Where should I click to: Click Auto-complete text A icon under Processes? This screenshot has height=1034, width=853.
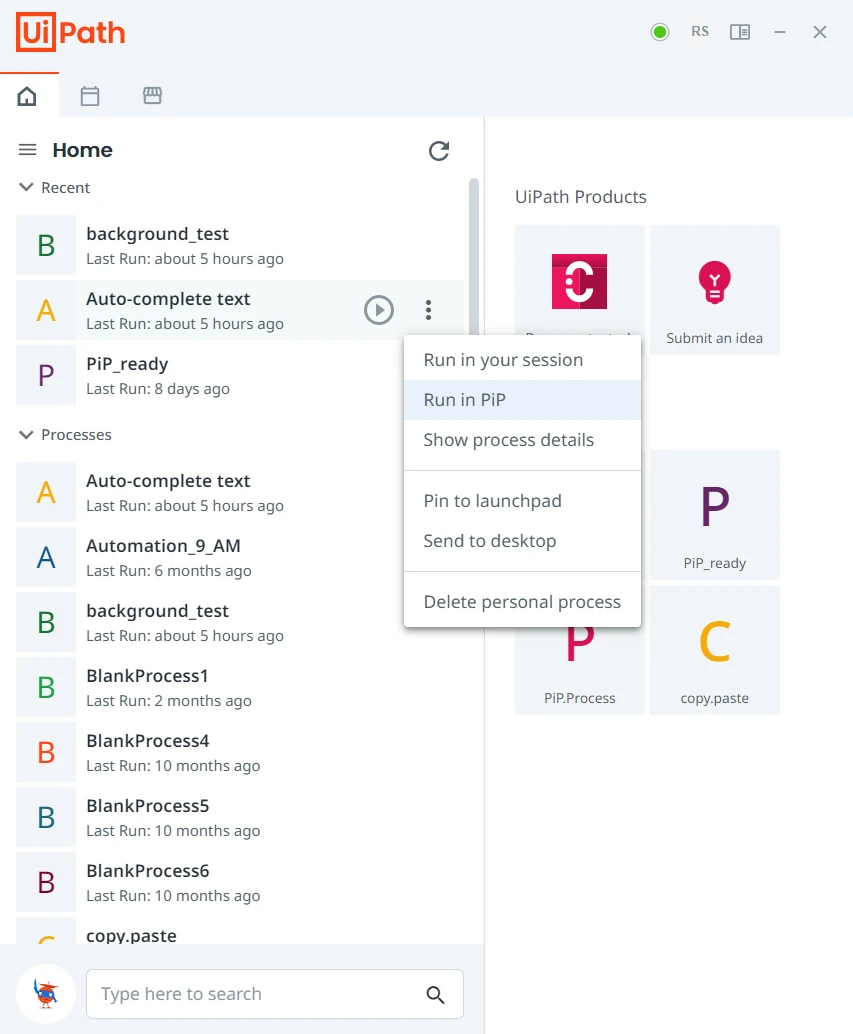(46, 492)
